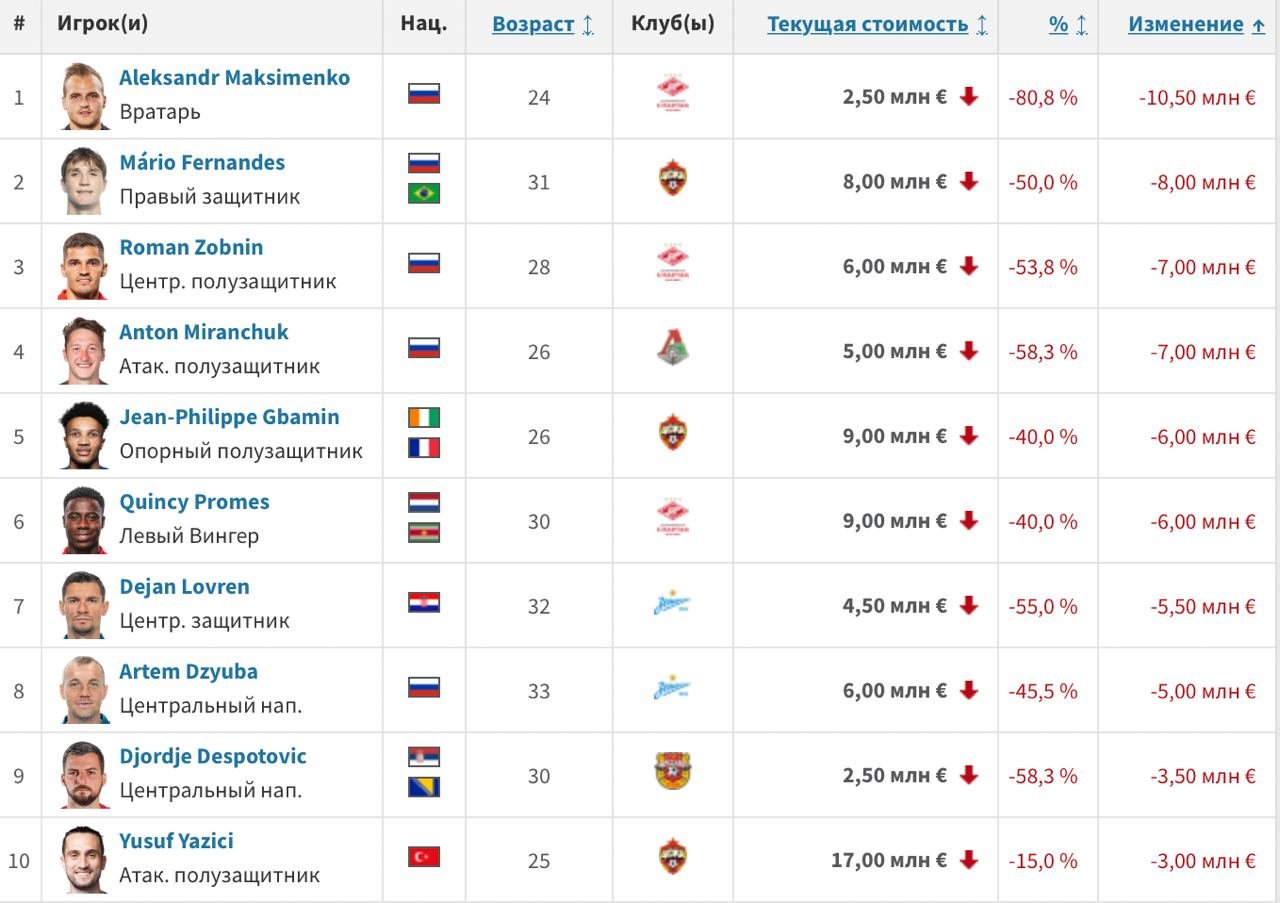Click Turkish flag next to Yusuf Yazici

[424, 857]
